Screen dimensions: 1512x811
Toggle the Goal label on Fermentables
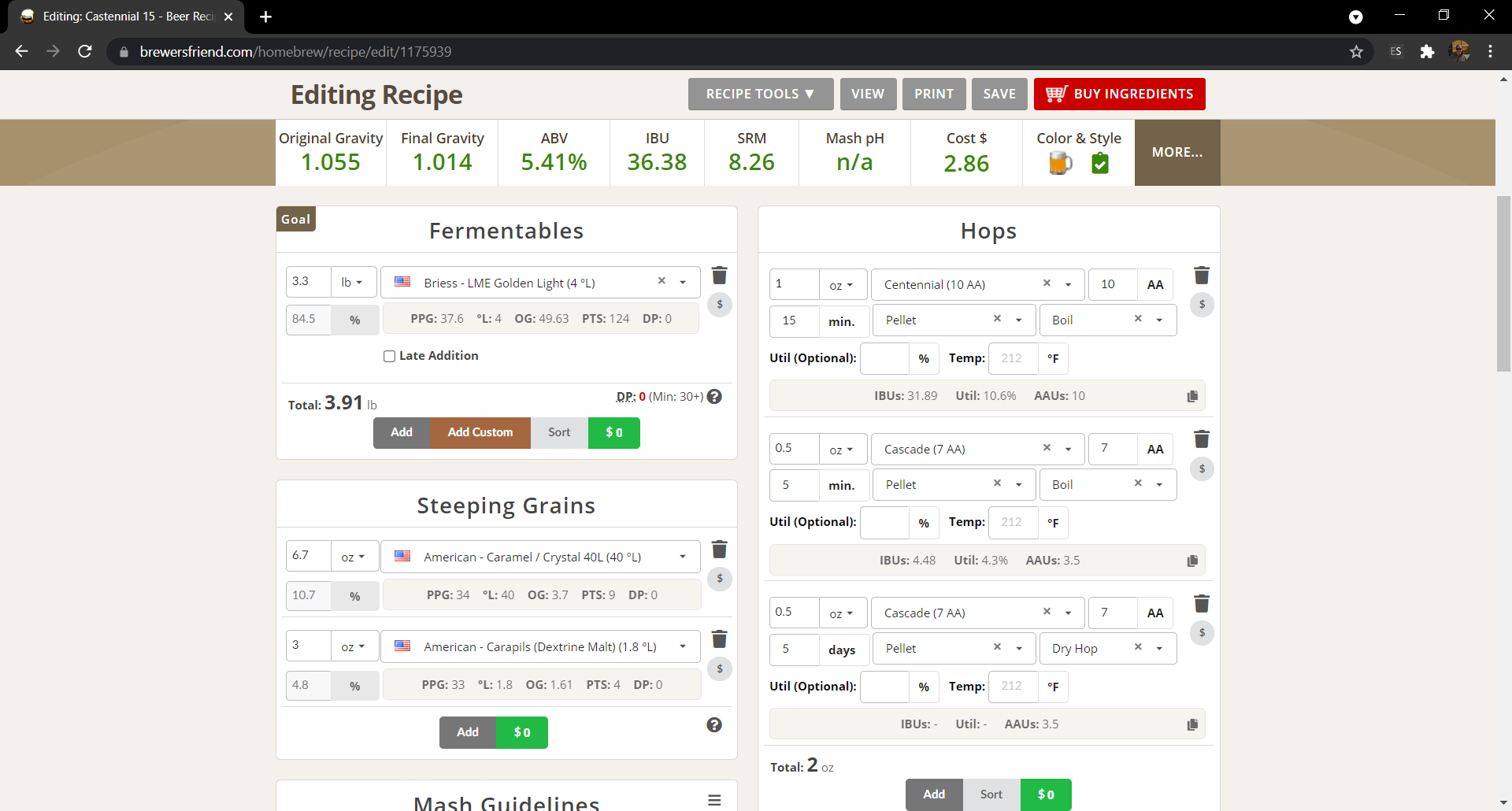[296, 219]
